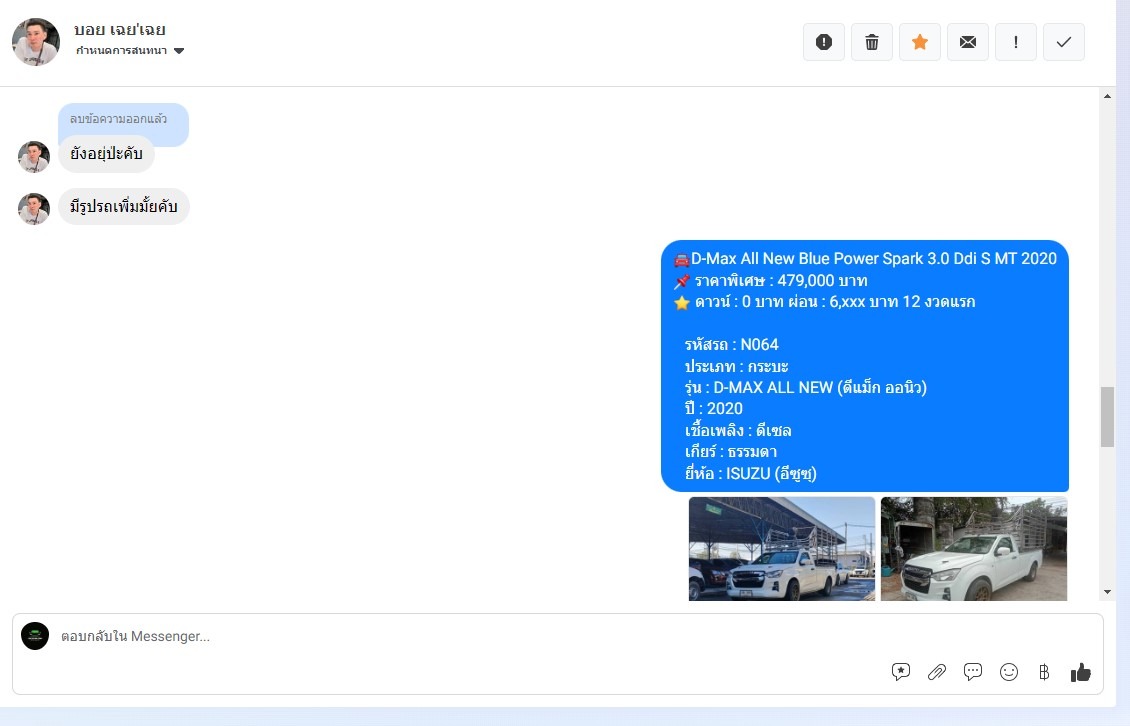Click the page avatar in reply box

pos(35,636)
